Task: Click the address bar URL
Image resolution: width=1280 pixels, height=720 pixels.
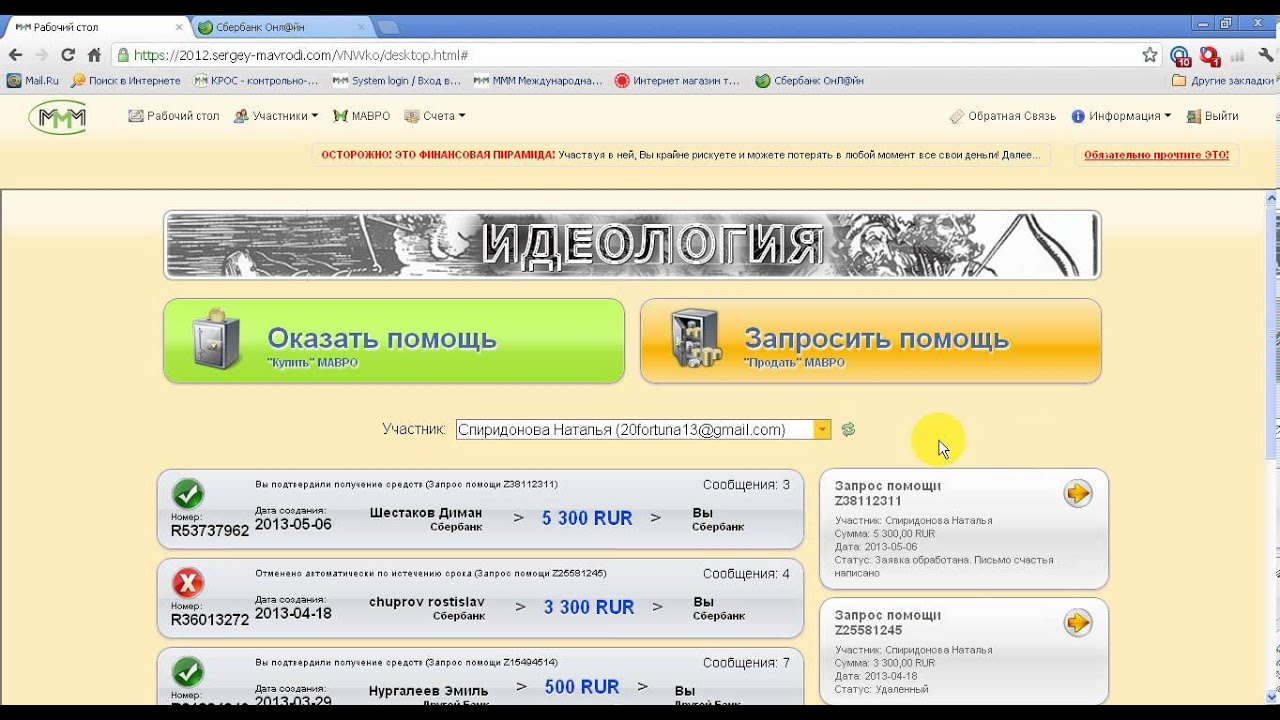Action: [x=300, y=55]
